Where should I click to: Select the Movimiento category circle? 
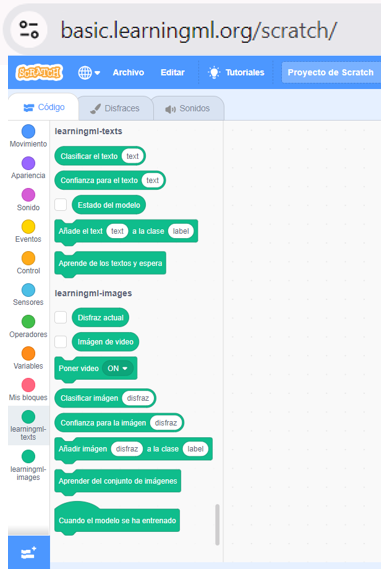point(28,131)
